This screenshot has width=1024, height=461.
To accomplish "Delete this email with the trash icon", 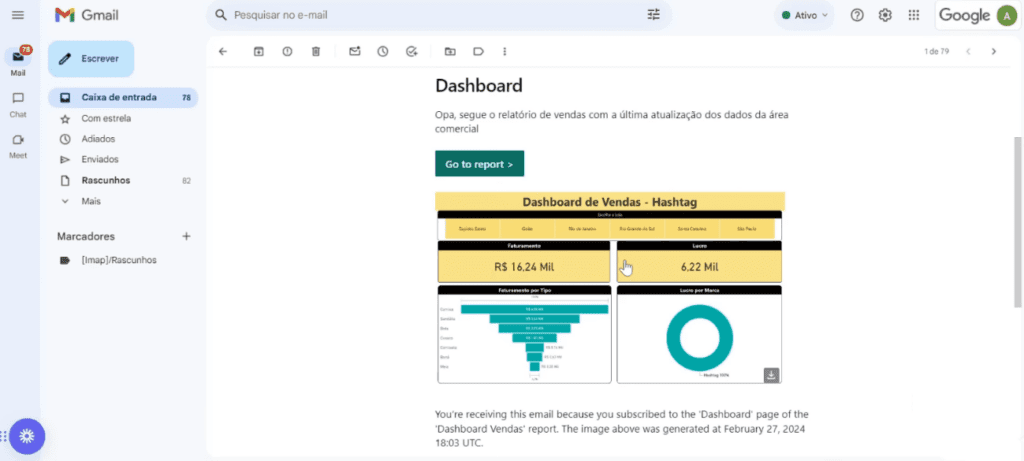I will pos(316,52).
